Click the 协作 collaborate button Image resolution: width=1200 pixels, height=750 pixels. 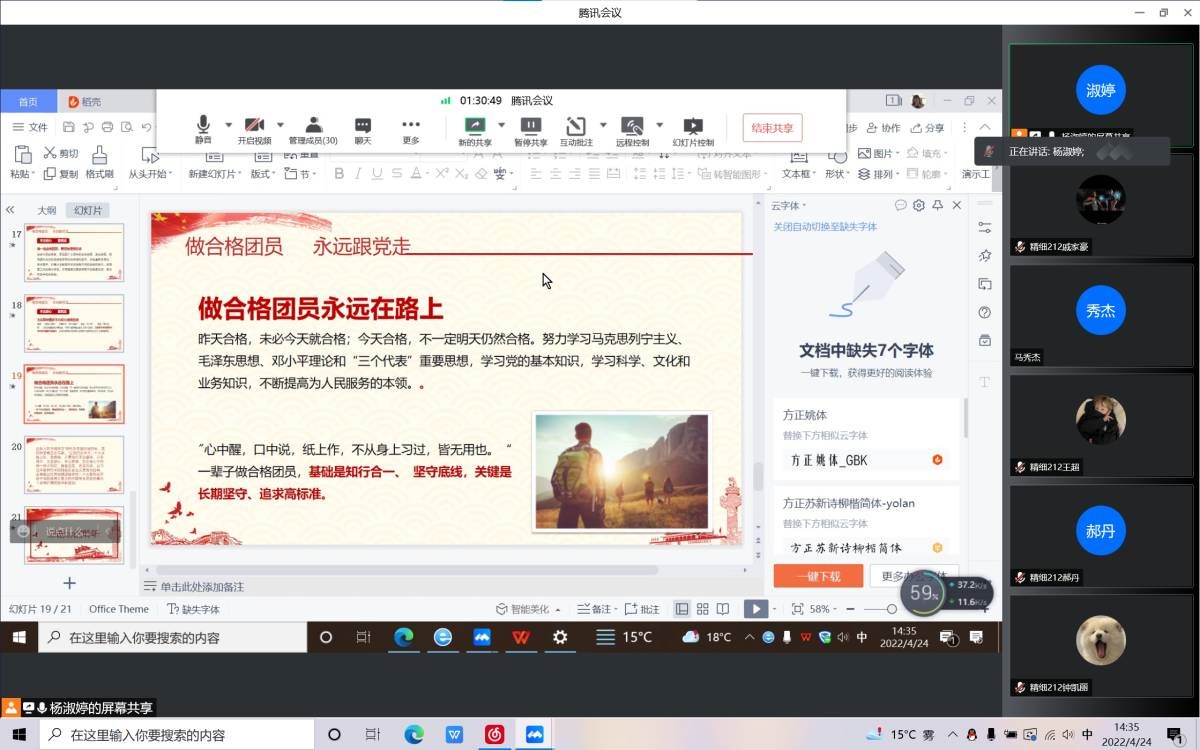click(884, 128)
